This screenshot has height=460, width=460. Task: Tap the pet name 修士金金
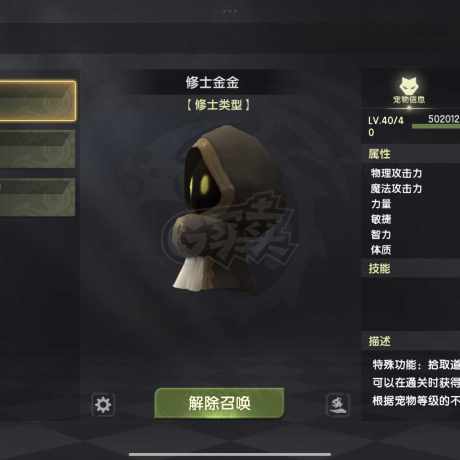[x=213, y=82]
